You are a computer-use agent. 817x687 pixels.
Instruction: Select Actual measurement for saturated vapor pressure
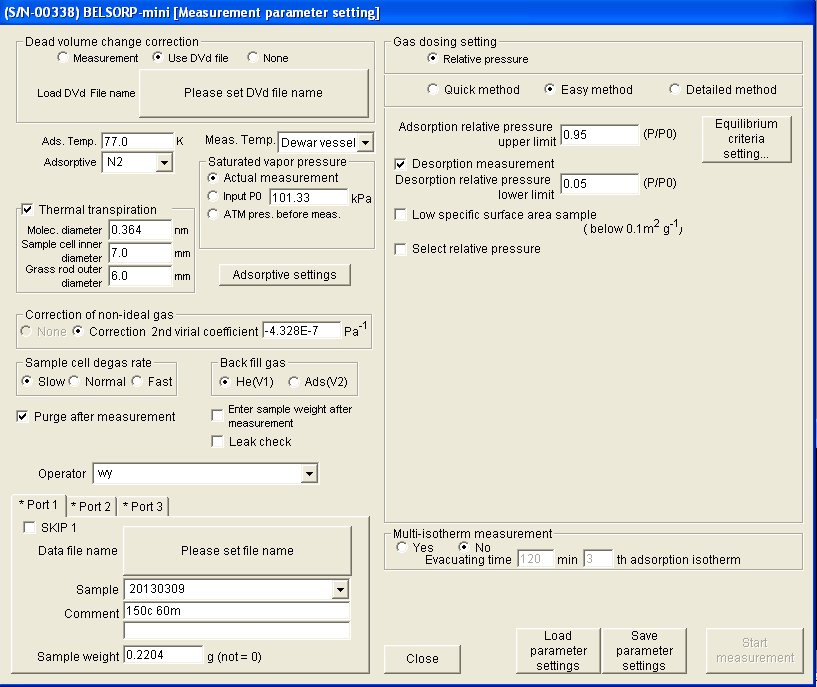[x=213, y=178]
